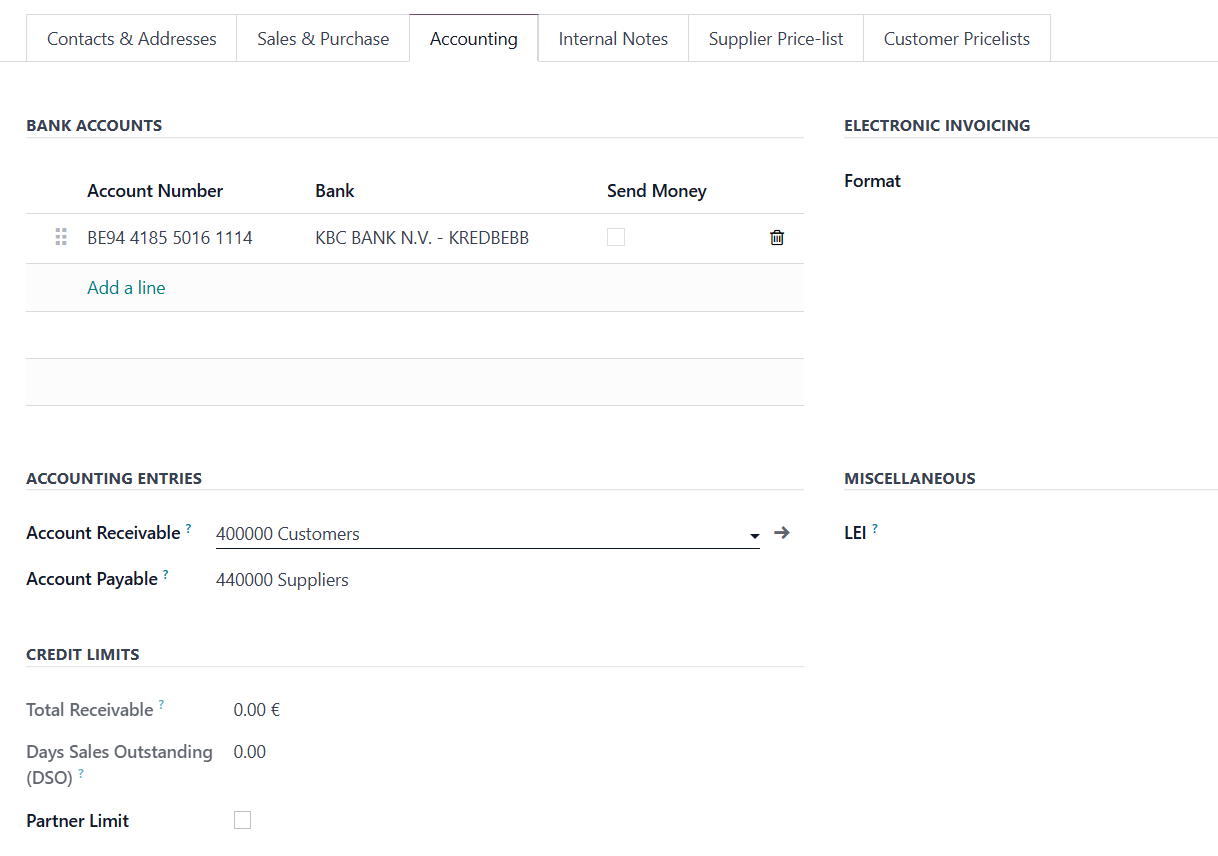Show help tooltip for Total Receivable
Viewport: 1218px width, 856px height.
tap(161, 705)
